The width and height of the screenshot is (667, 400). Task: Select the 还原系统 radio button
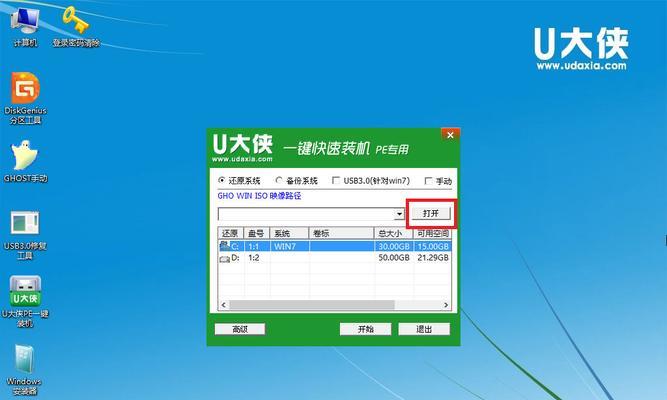[222, 180]
